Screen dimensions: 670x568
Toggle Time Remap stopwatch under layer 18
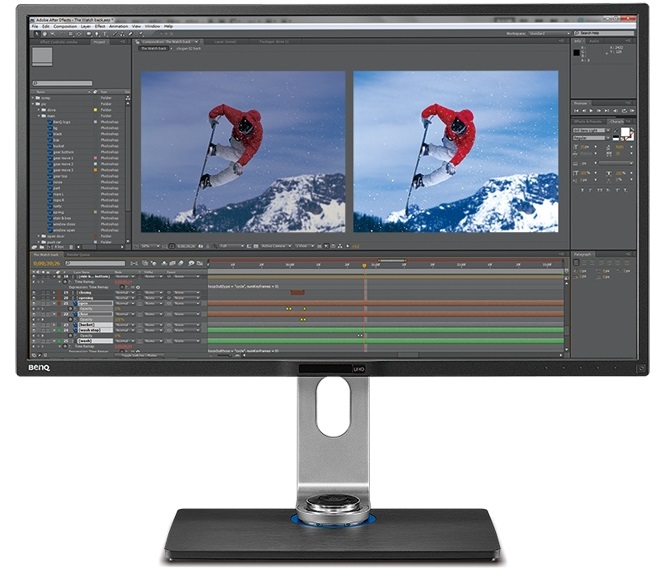point(65,282)
